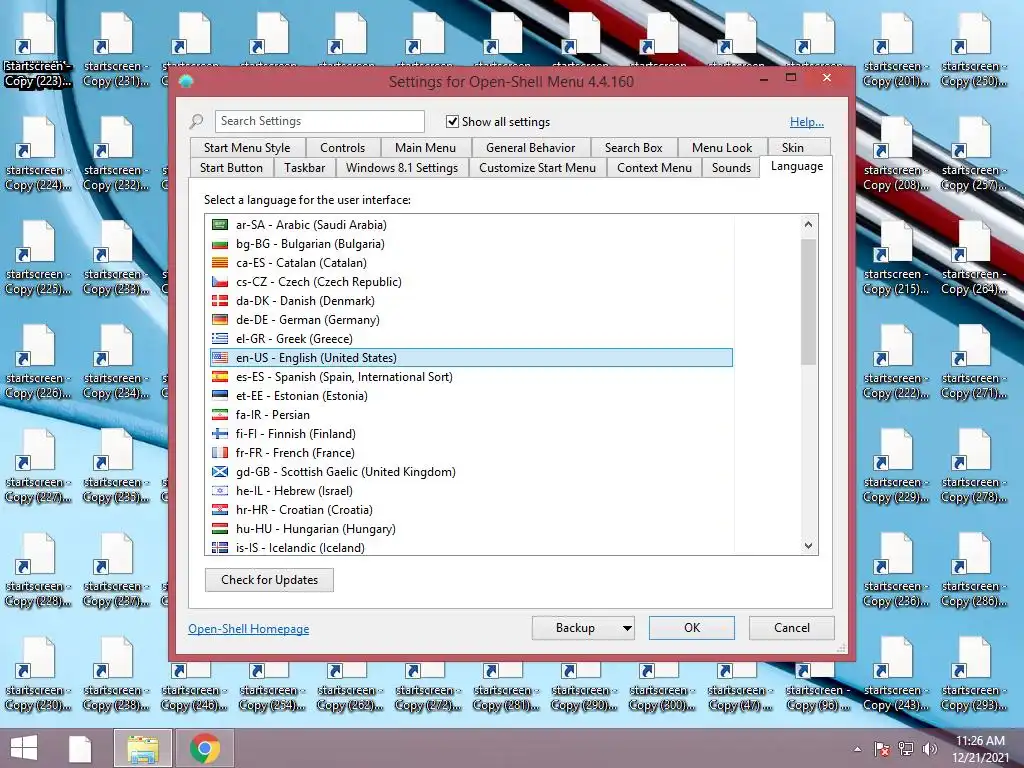
Task: Open the Start Button tab
Action: point(231,168)
